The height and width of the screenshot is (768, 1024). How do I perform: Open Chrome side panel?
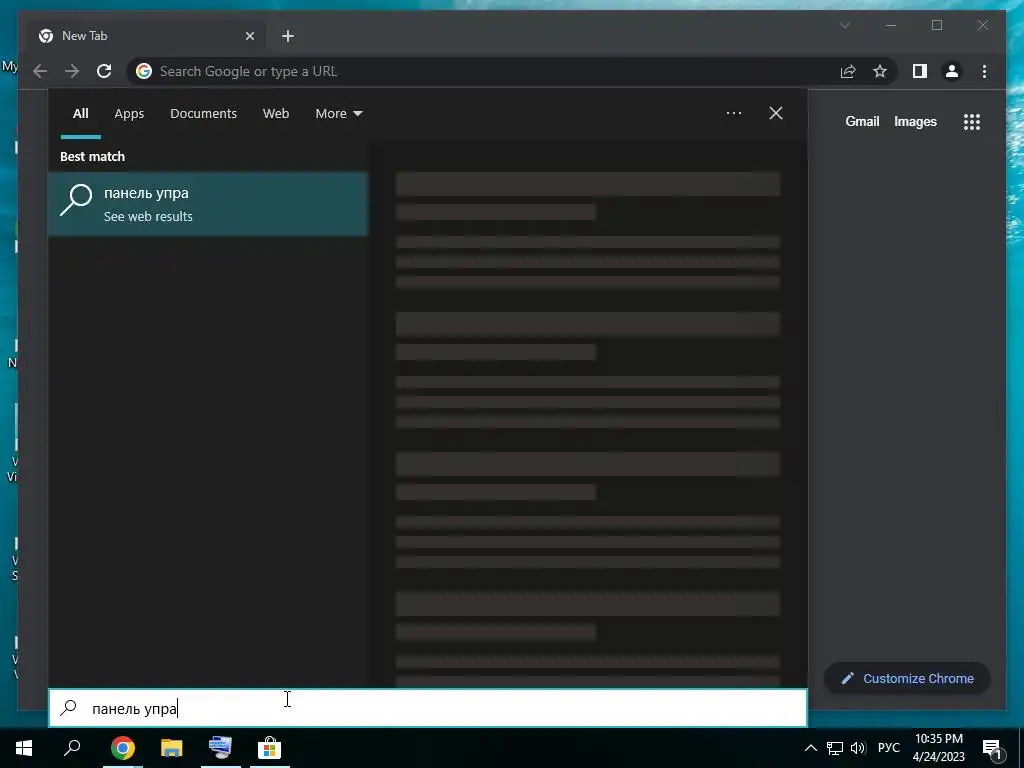point(920,71)
